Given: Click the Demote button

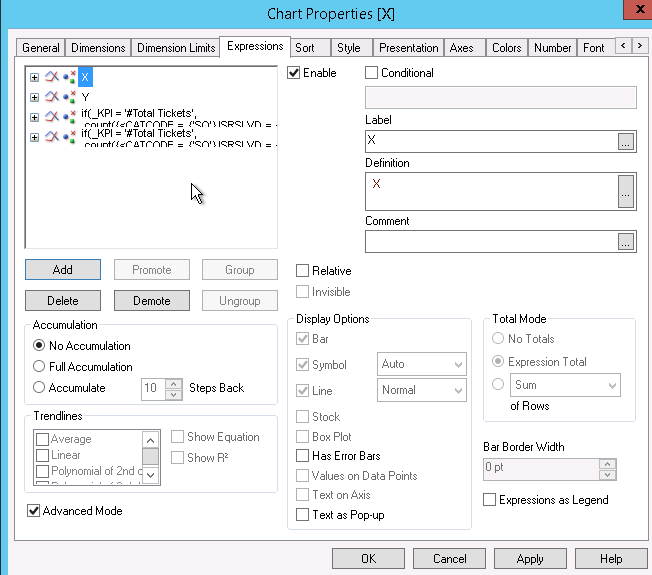Looking at the screenshot, I should point(152,300).
